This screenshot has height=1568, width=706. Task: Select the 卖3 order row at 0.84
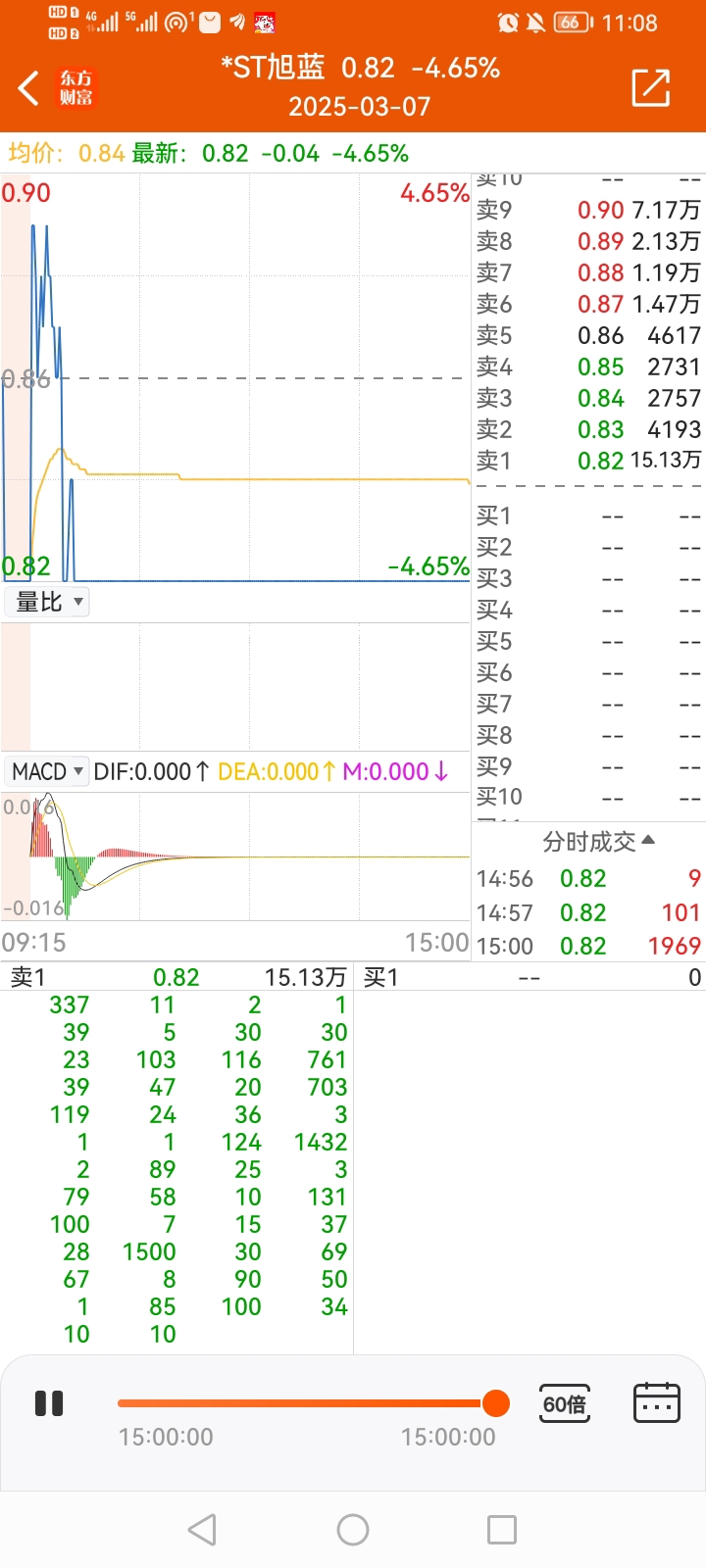coord(588,398)
